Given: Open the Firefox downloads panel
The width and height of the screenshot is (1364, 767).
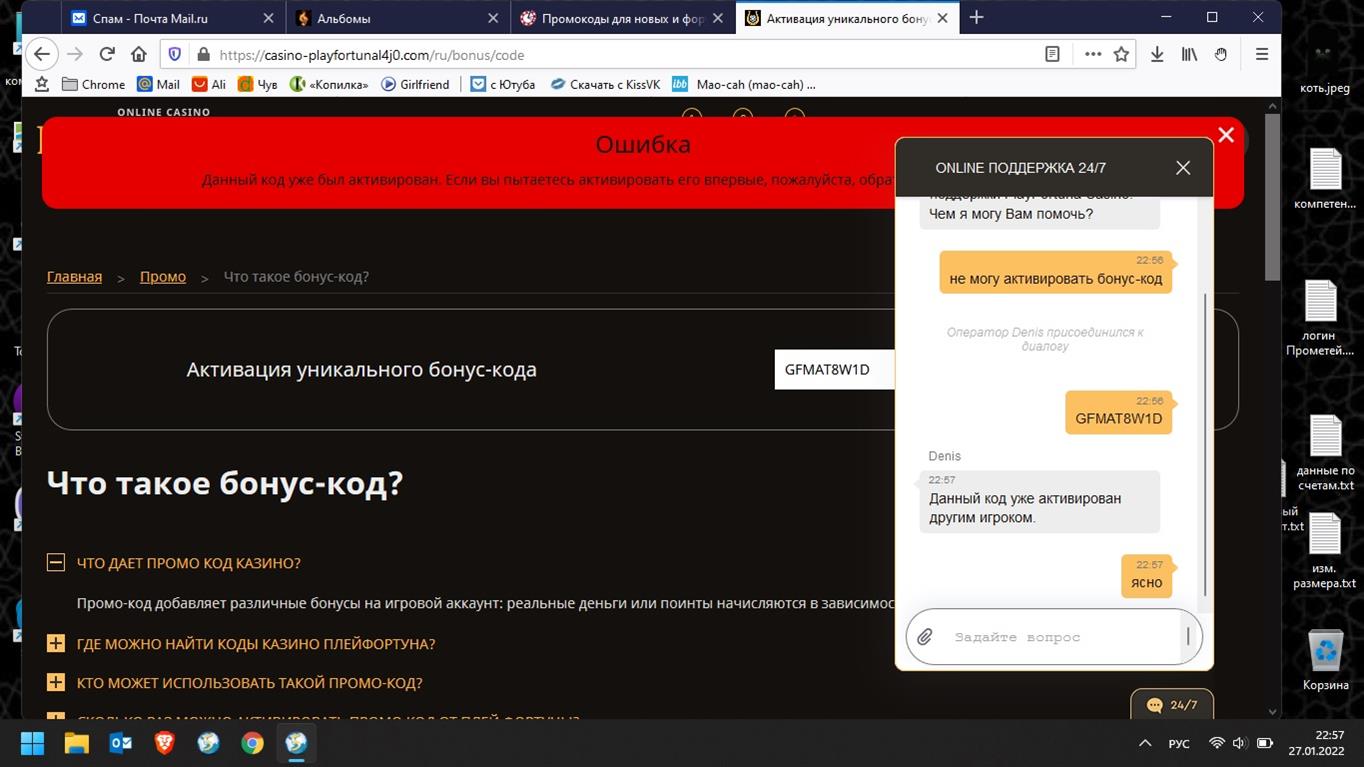Looking at the screenshot, I should [x=1157, y=55].
